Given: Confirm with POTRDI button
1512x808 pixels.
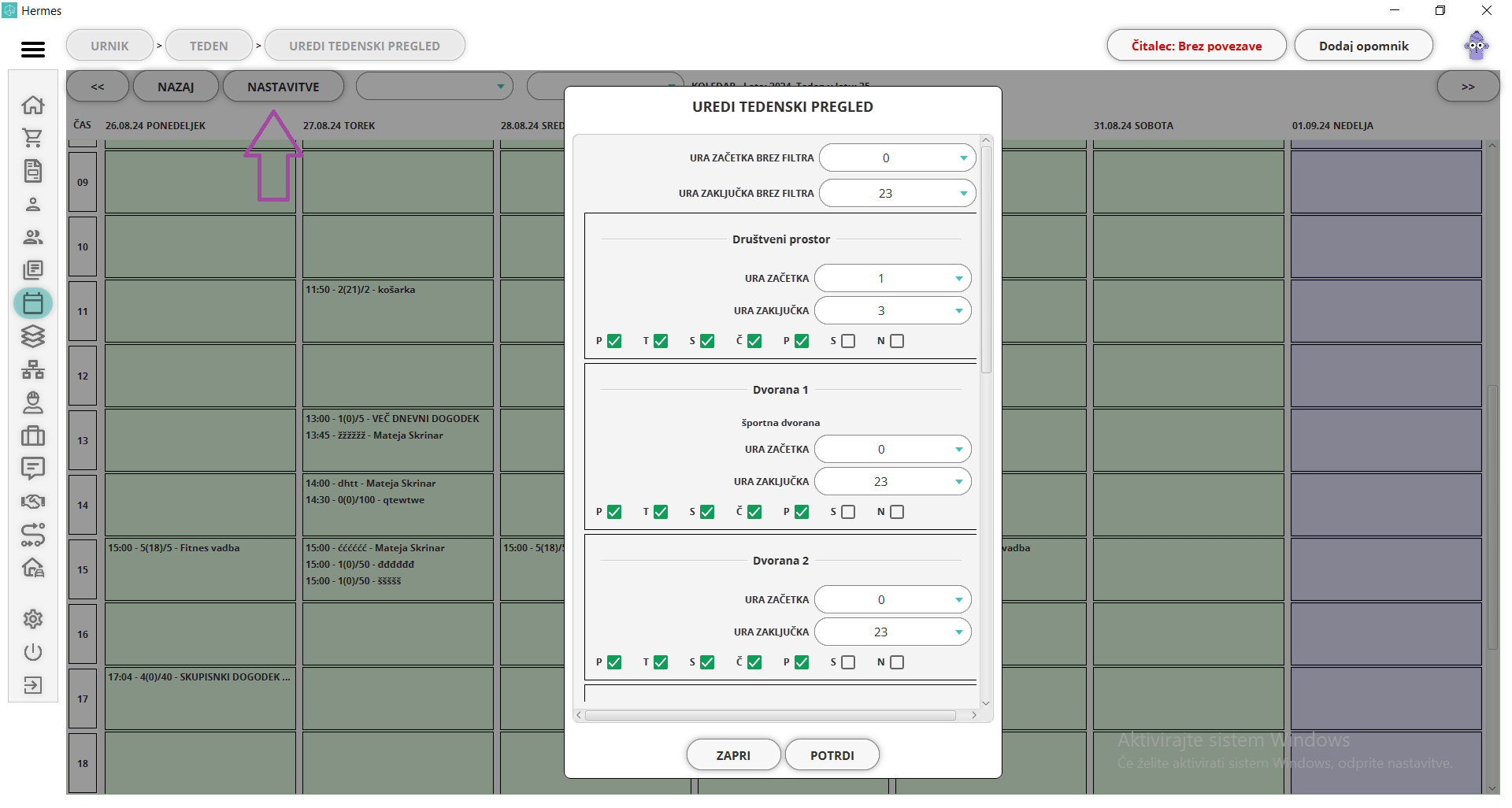Looking at the screenshot, I should point(832,755).
